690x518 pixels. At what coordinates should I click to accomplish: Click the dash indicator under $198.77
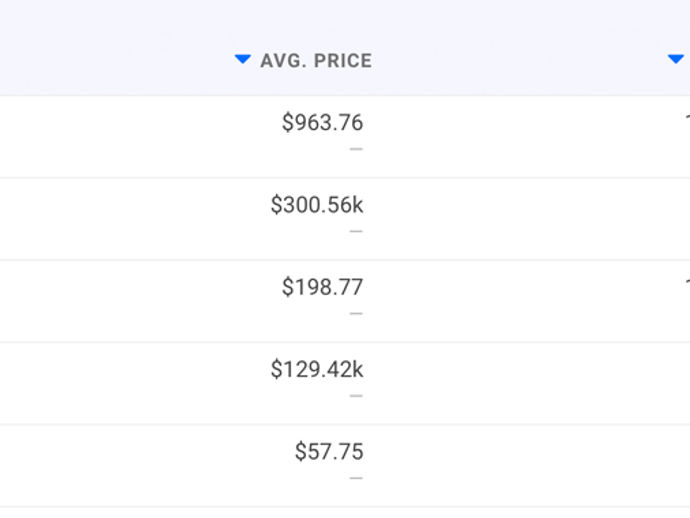point(356,314)
